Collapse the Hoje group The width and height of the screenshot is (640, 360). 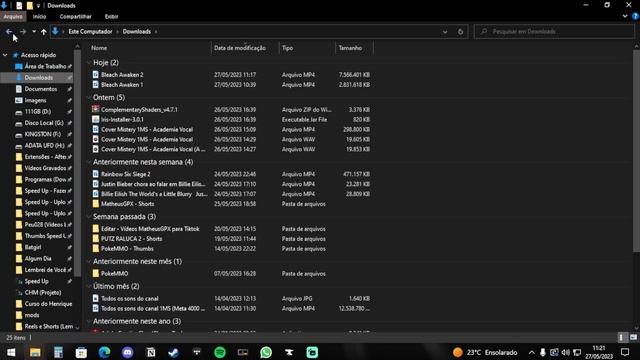click(89, 62)
